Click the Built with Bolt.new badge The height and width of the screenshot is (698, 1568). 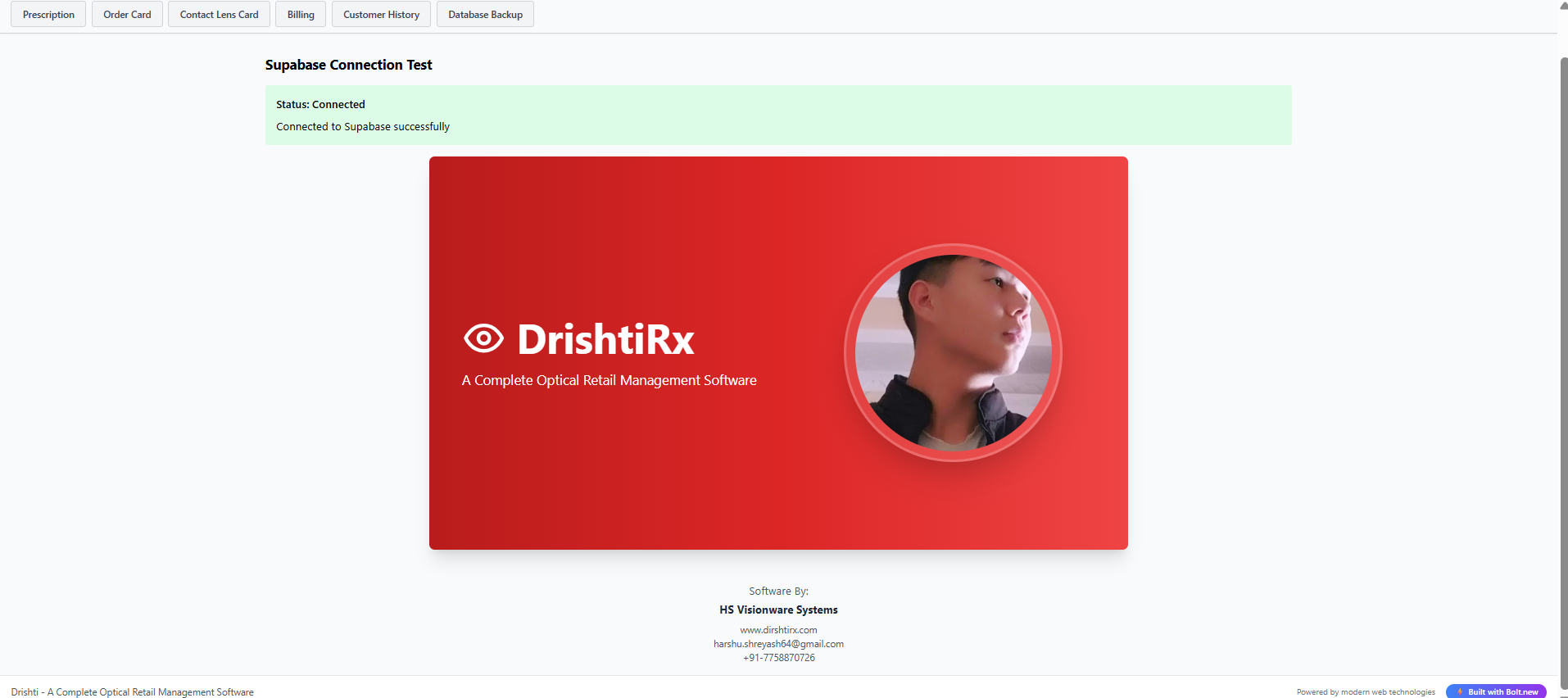tap(1496, 691)
